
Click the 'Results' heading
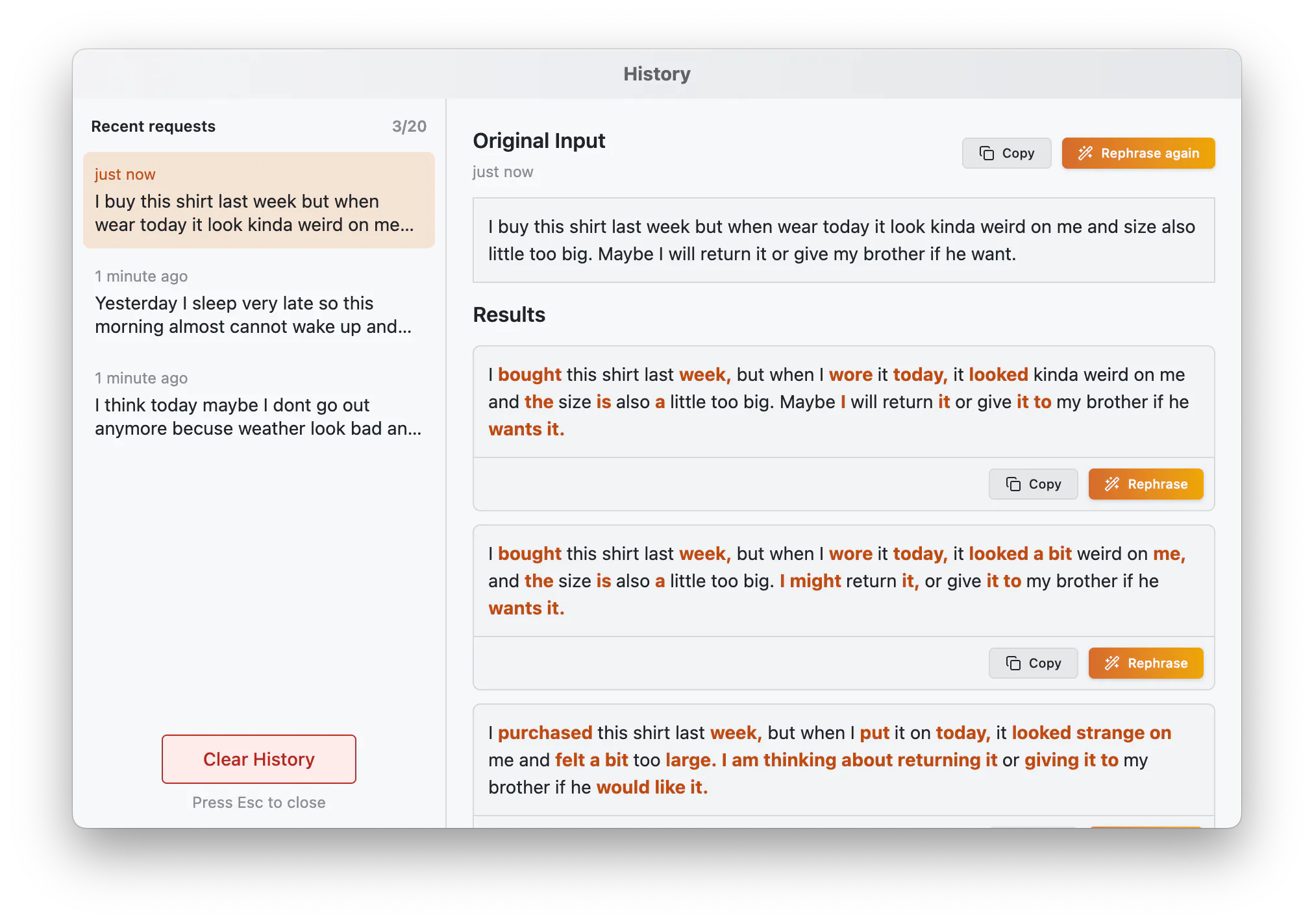pyautogui.click(x=509, y=315)
